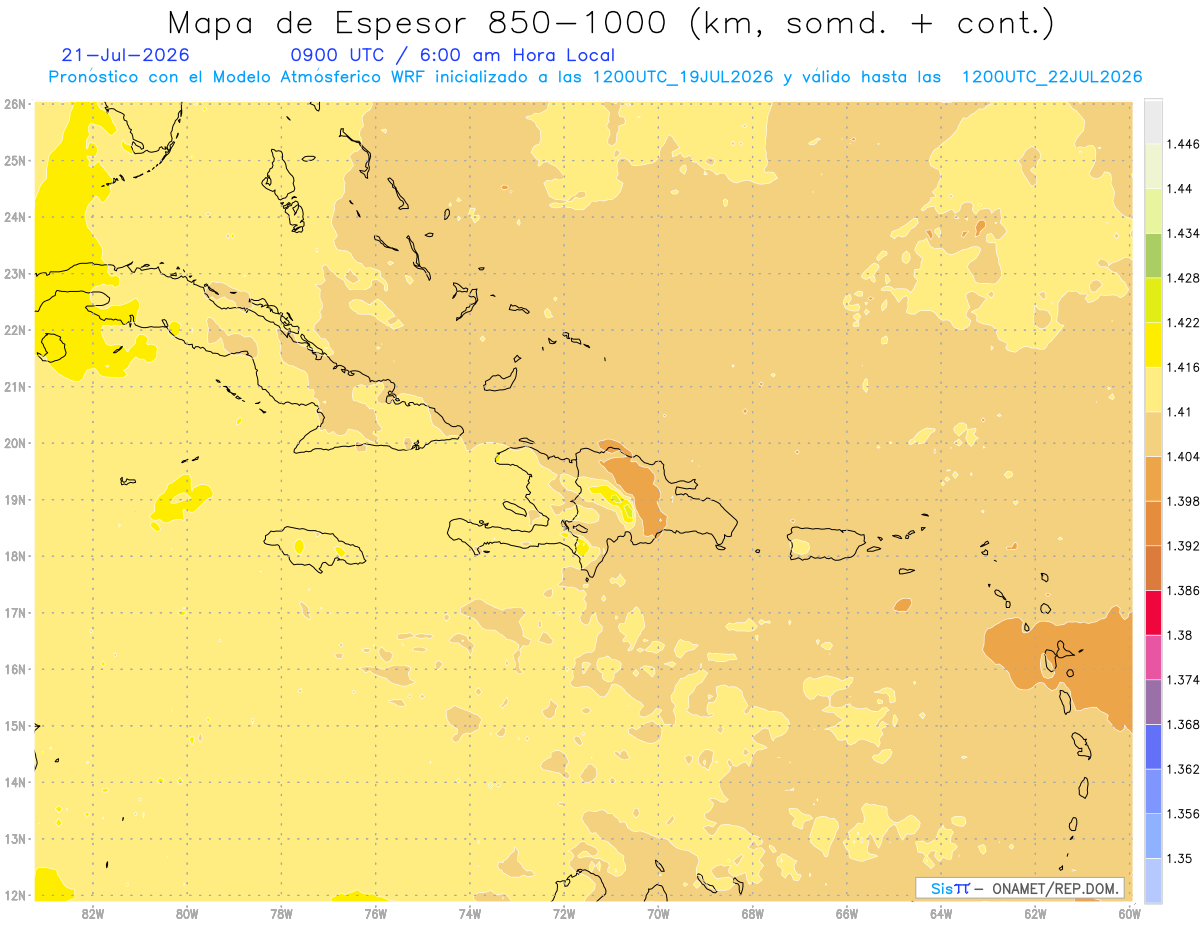
Task: Click the purple colorbar segment above 1.368
Action: pos(1153,702)
